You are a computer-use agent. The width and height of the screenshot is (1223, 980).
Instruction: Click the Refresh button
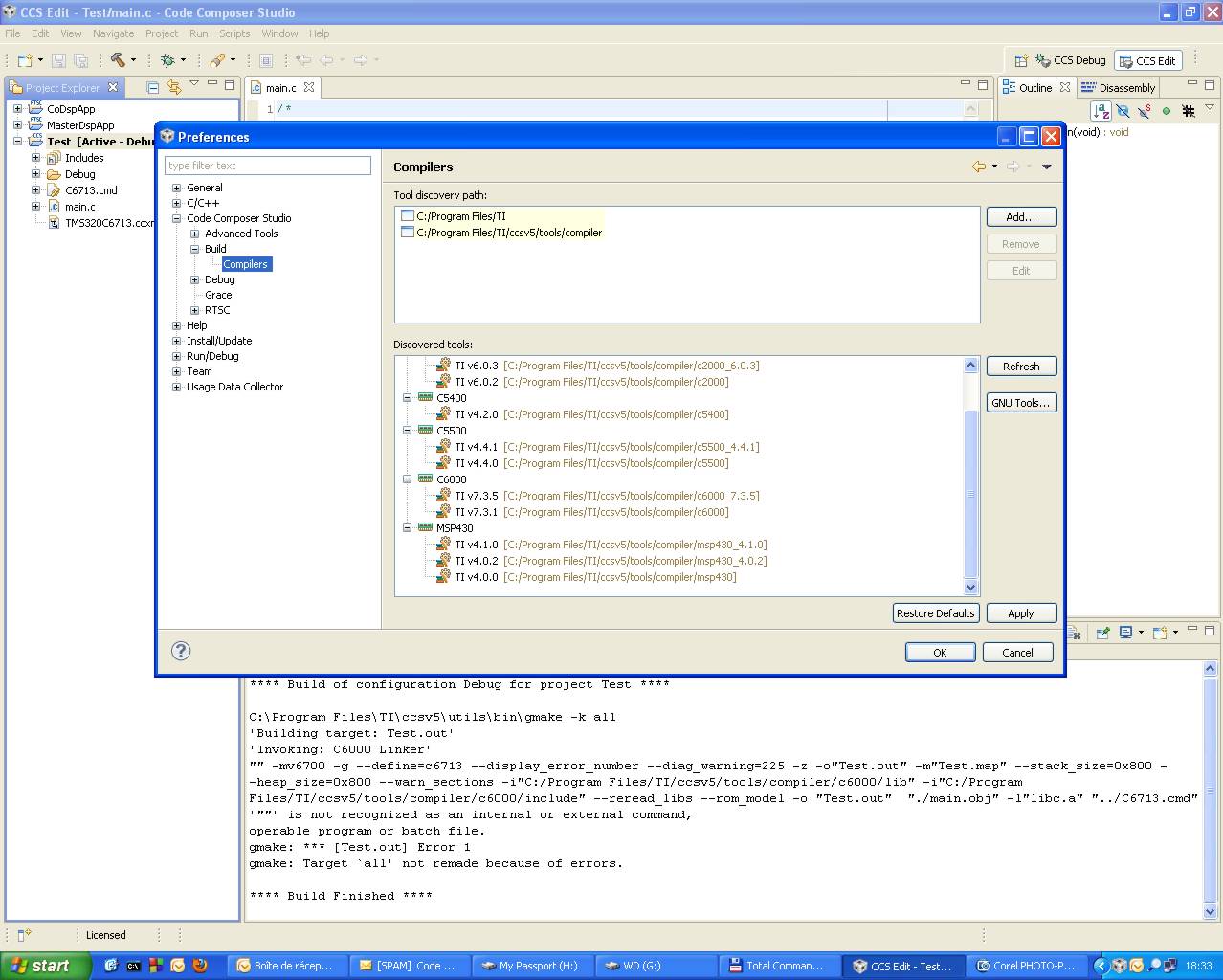[1021, 367]
